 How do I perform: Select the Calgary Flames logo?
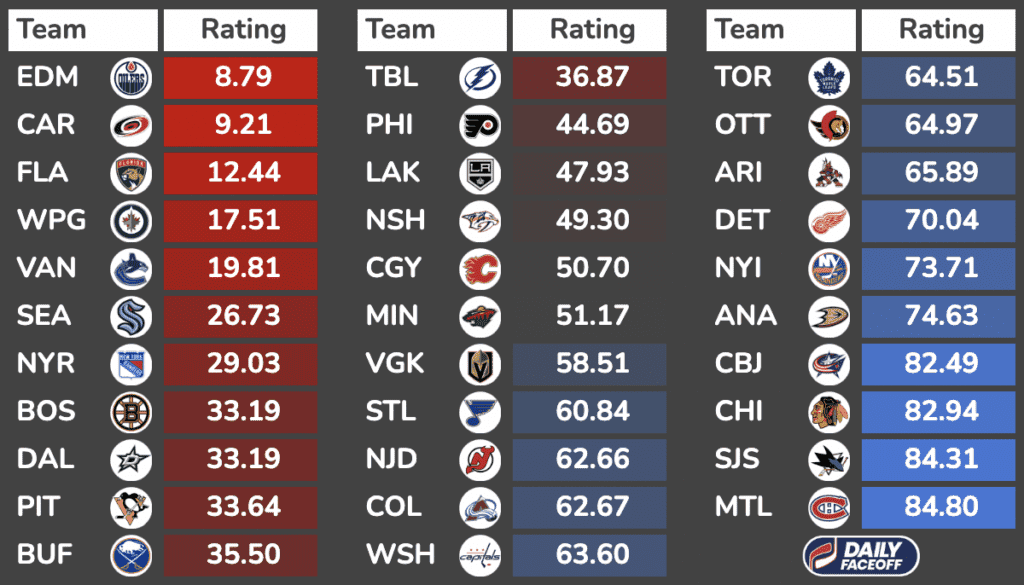pos(480,268)
